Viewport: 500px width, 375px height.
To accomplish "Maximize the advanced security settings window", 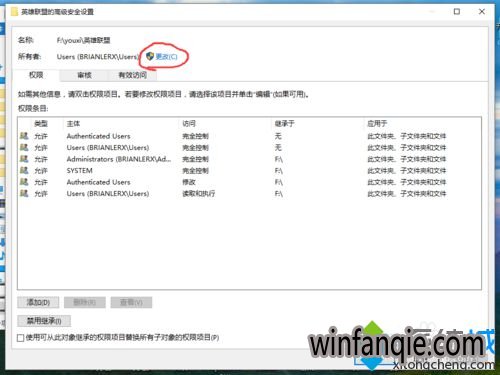I will [x=457, y=12].
